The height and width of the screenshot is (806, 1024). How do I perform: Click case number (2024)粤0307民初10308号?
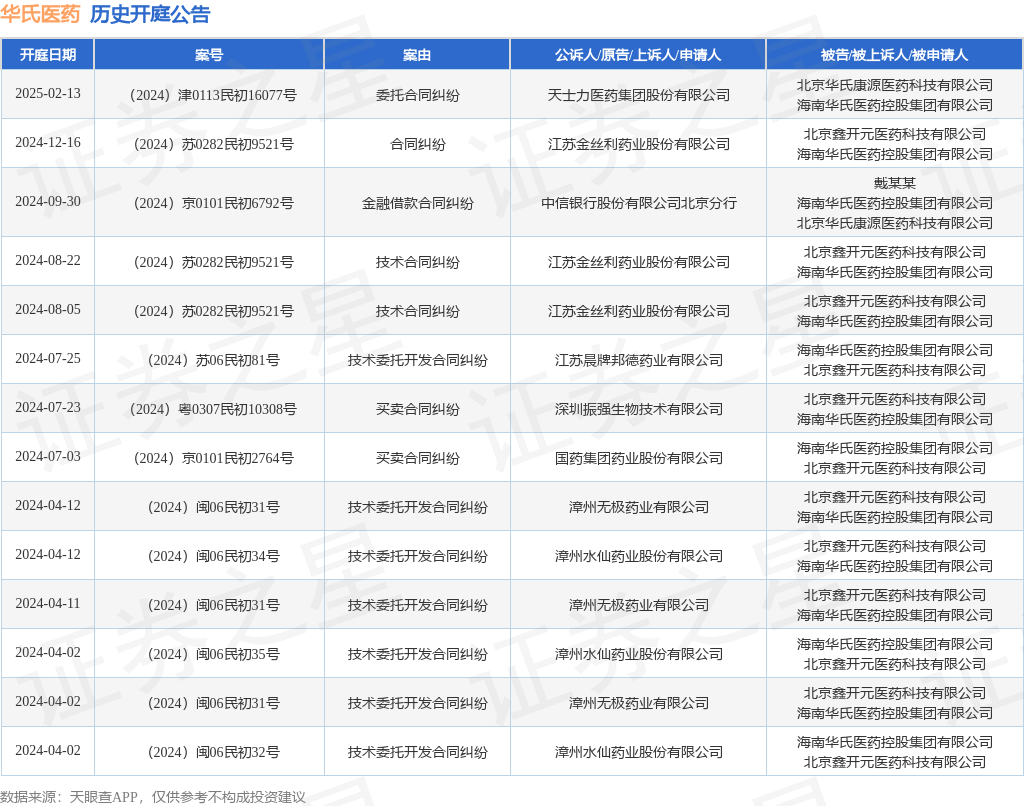(213, 409)
